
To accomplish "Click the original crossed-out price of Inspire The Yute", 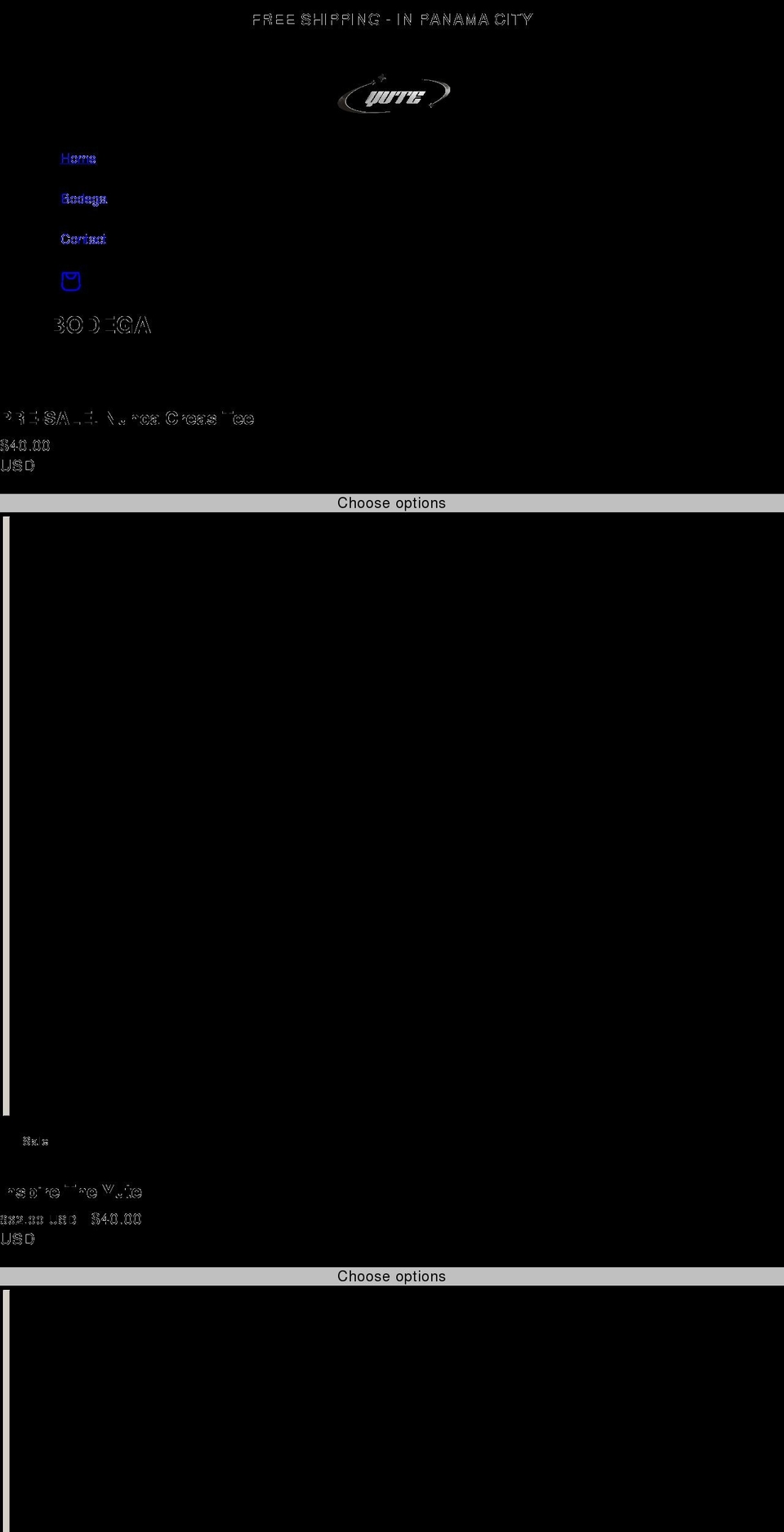I will (38, 1220).
